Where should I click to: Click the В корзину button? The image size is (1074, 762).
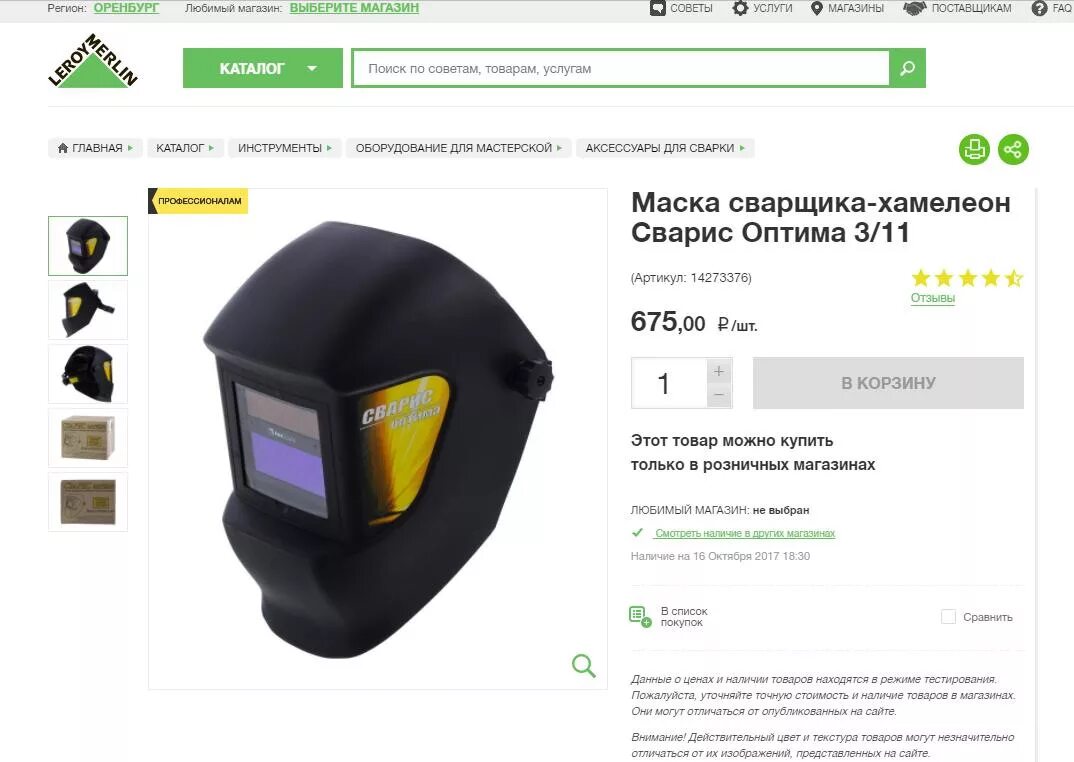pyautogui.click(x=888, y=383)
